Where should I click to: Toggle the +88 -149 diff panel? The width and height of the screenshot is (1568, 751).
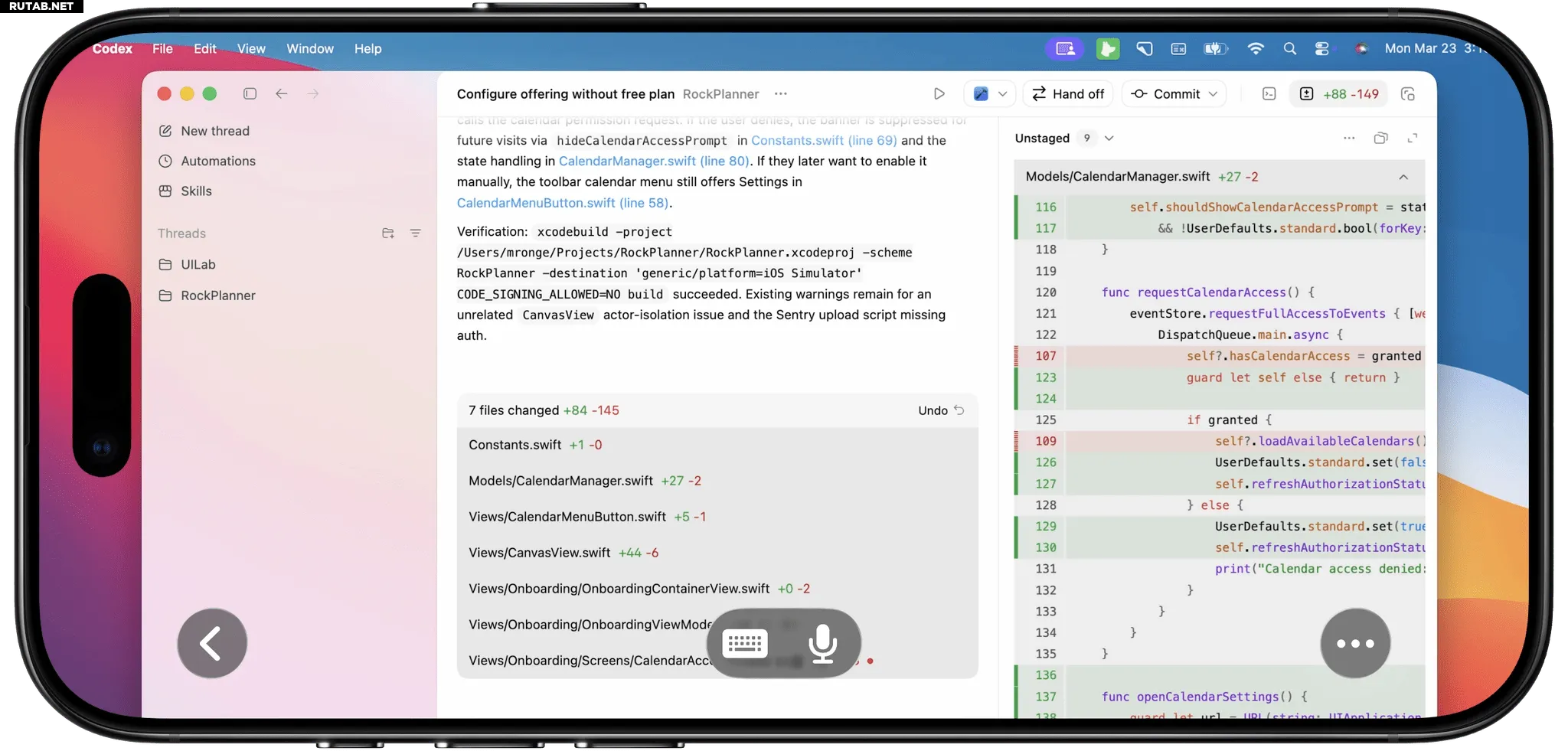pos(1340,94)
